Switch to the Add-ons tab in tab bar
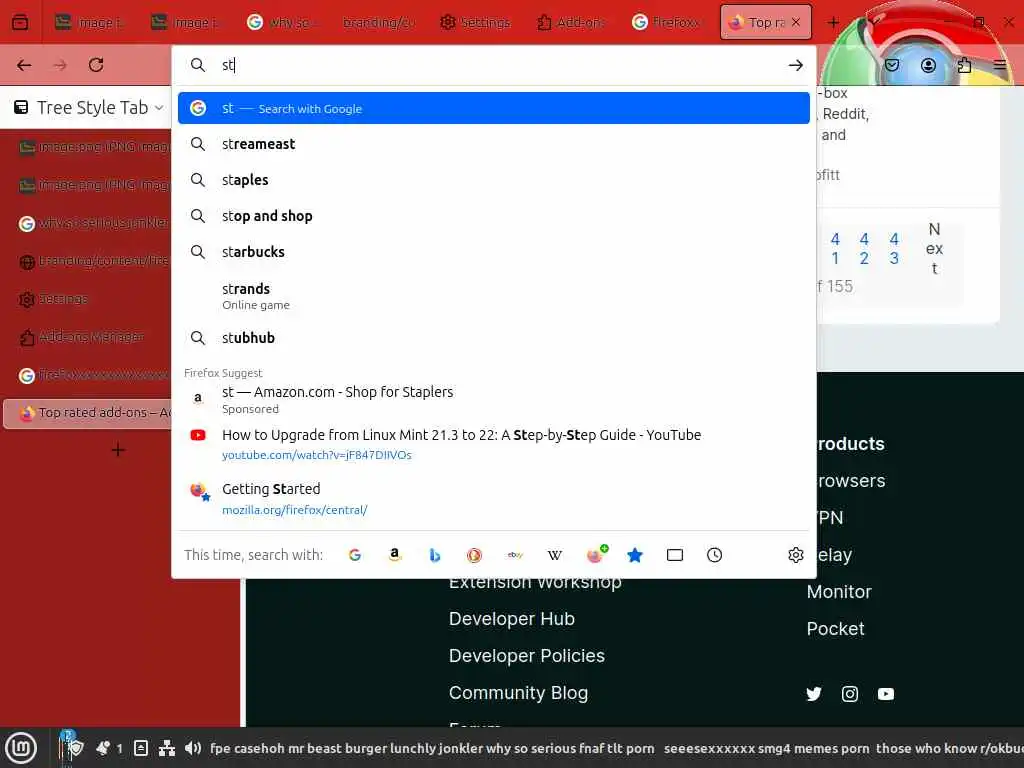This screenshot has width=1024, height=768. (x=571, y=22)
